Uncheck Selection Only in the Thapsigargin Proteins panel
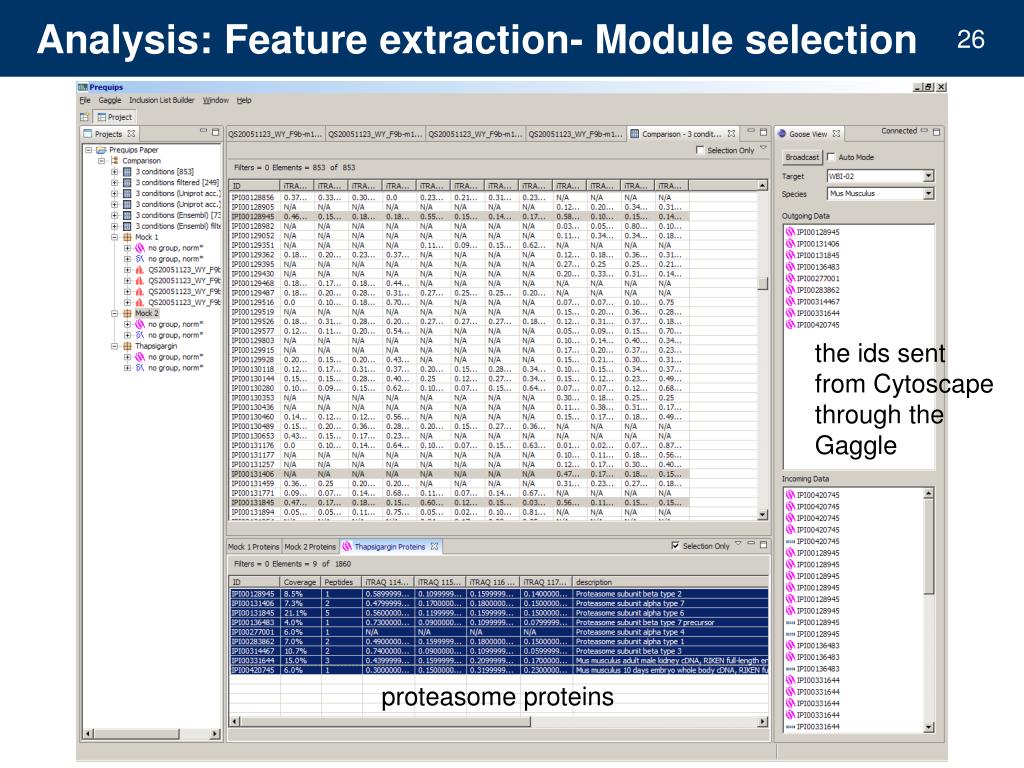The image size is (1024, 768). [x=675, y=546]
